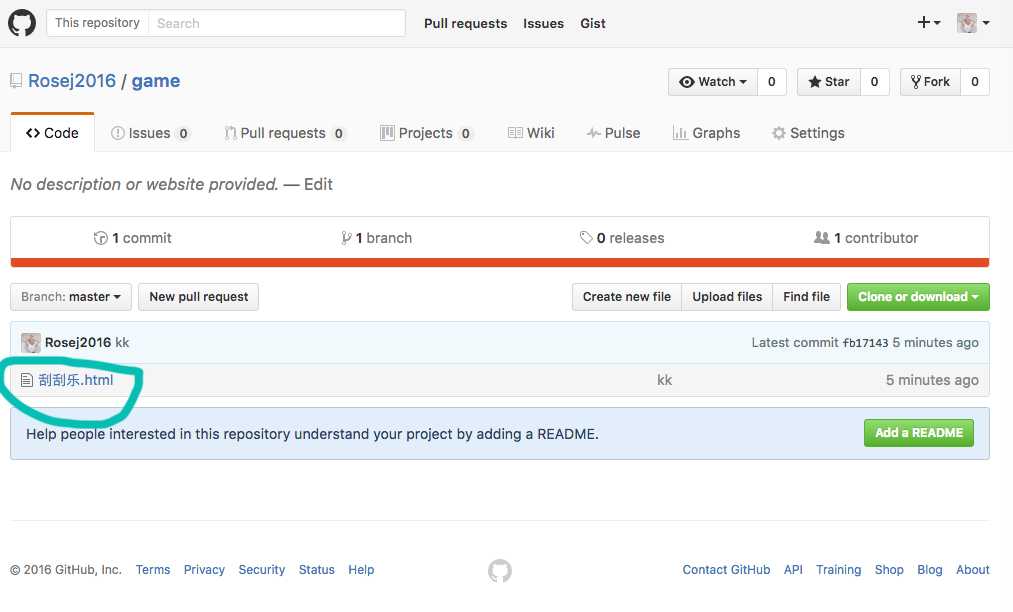Viewport: 1013px width, 612px height.
Task: Expand the Branch: master dropdown
Action: pos(71,297)
